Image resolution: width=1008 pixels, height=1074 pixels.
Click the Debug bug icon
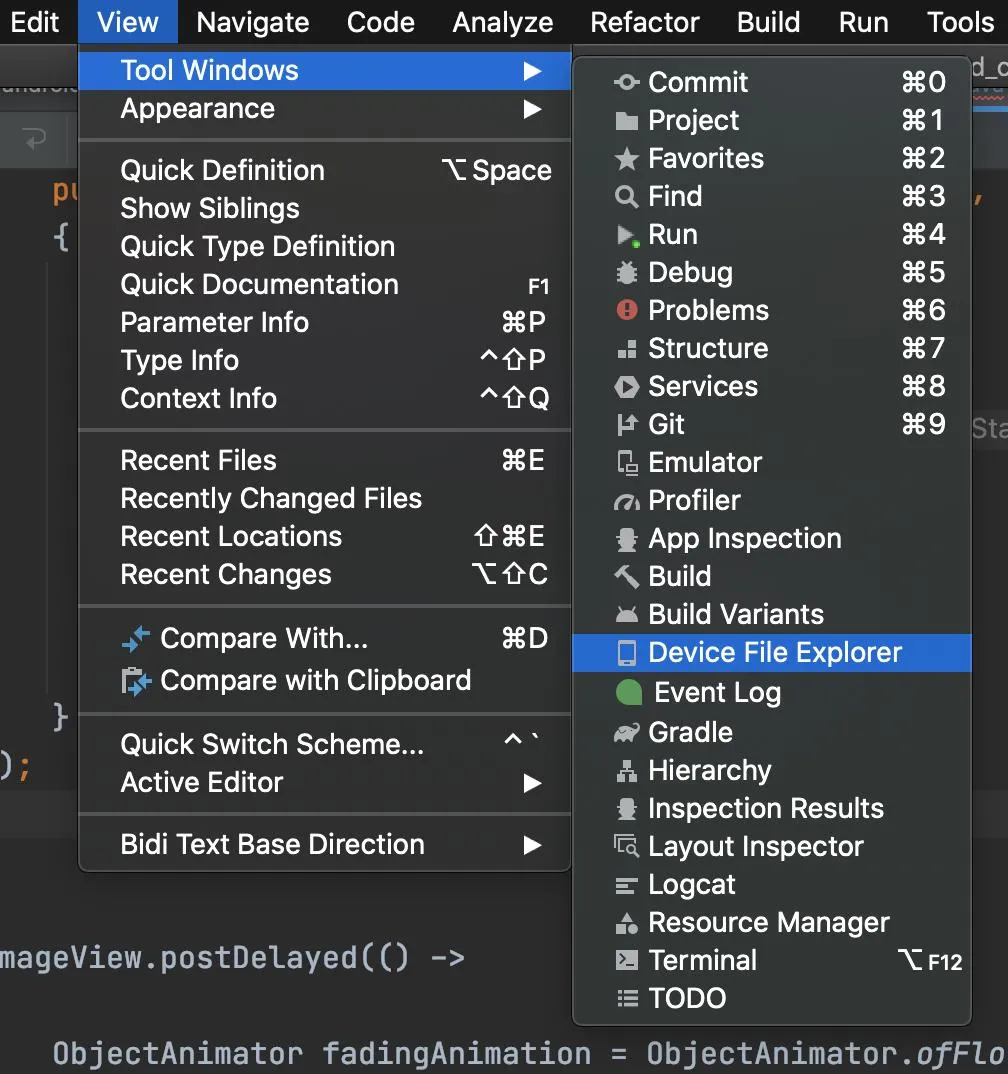[x=627, y=273]
